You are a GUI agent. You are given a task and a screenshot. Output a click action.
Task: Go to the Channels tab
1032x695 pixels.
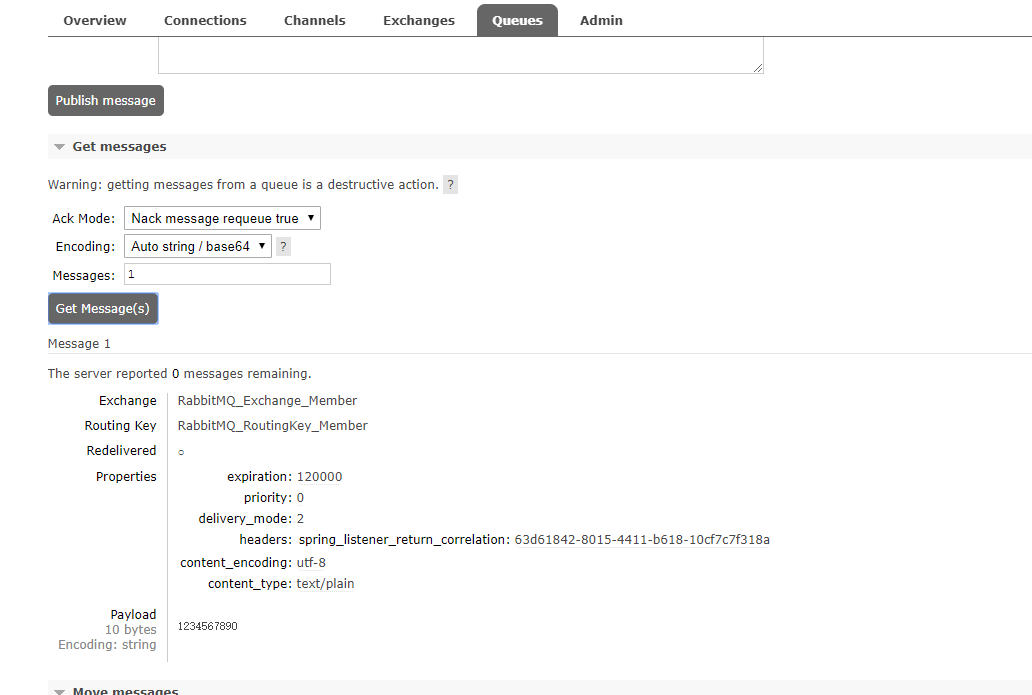coord(315,20)
